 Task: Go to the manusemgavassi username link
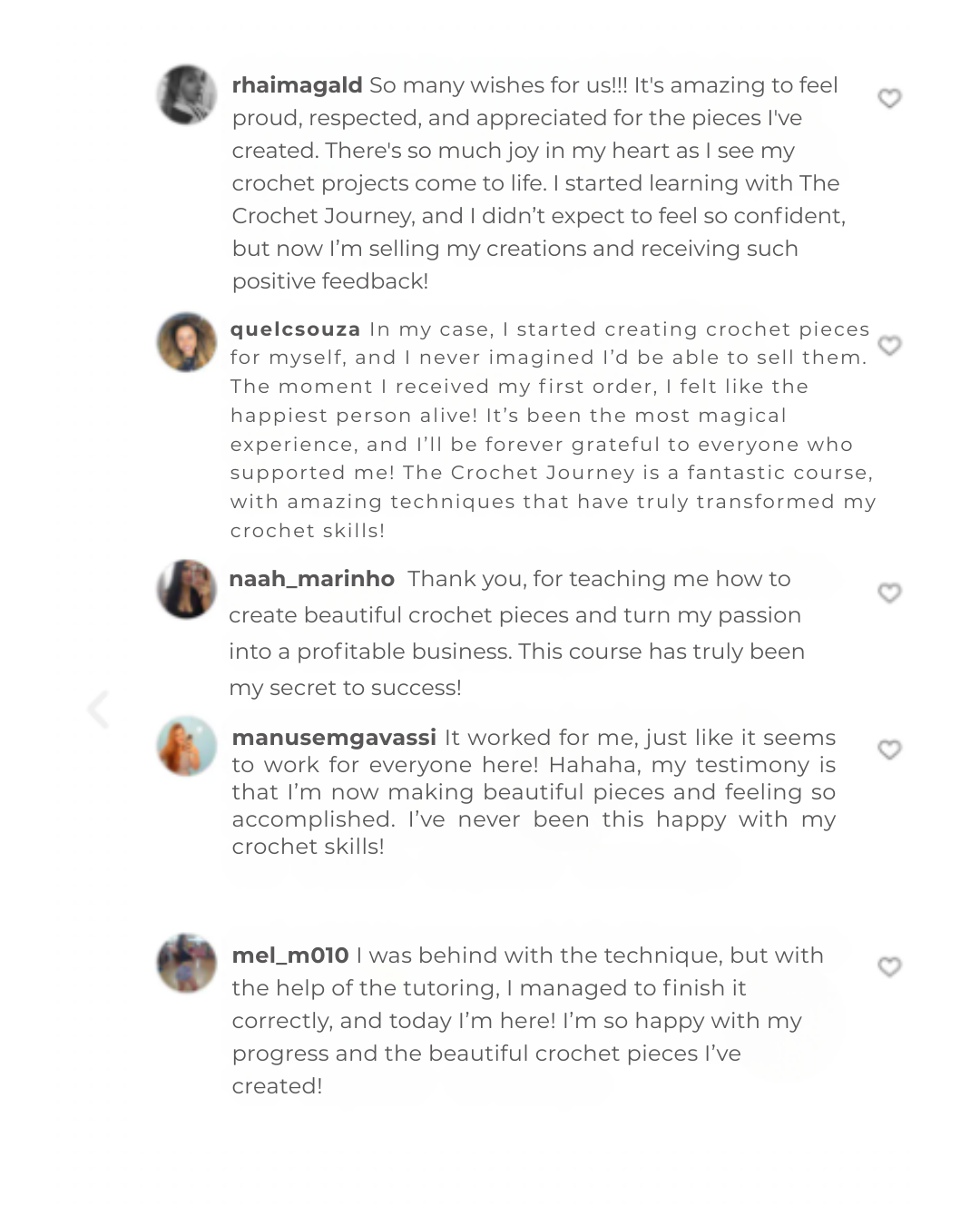point(333,738)
